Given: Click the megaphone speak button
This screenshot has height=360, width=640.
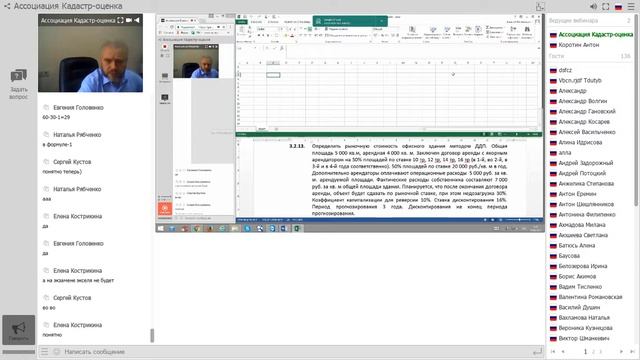Looking at the screenshot, I should (18, 329).
